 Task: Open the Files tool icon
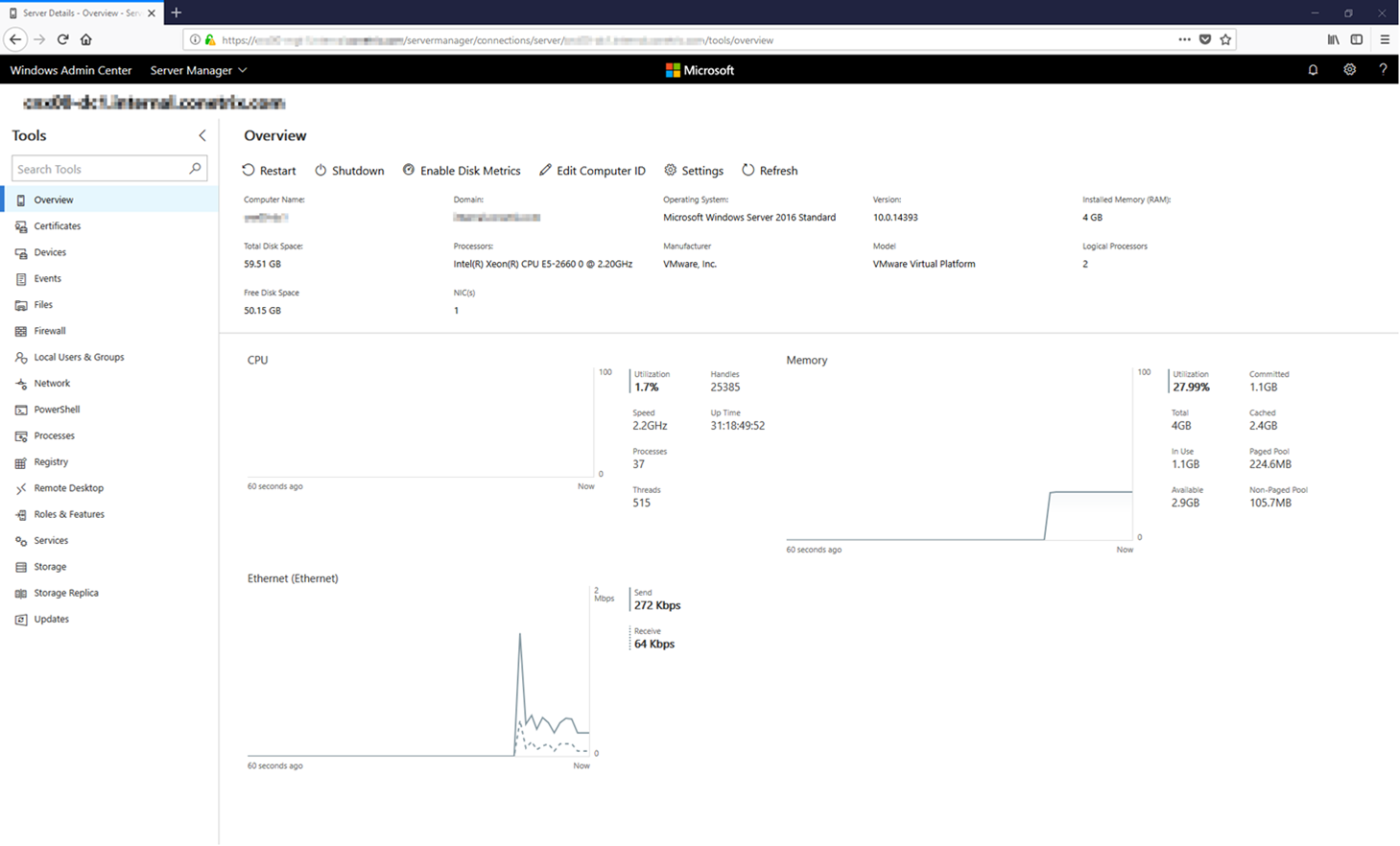[x=21, y=305]
